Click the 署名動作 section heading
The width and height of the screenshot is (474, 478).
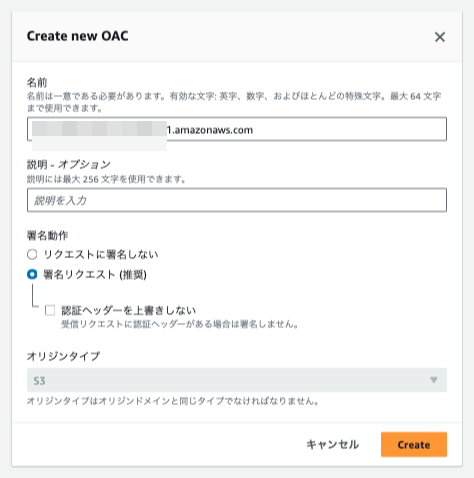tap(47, 236)
